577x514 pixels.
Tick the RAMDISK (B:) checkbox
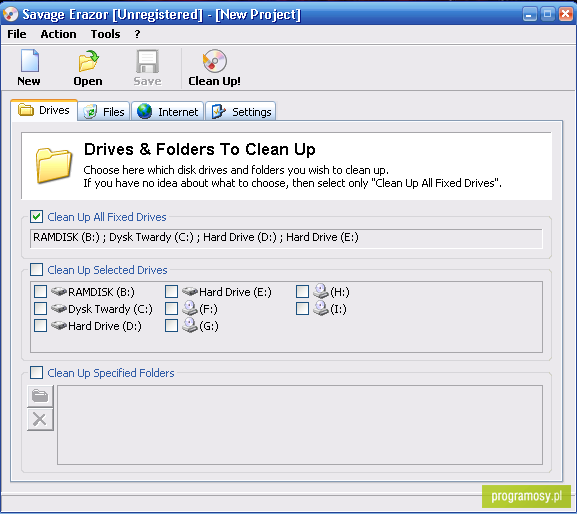tap(40, 291)
